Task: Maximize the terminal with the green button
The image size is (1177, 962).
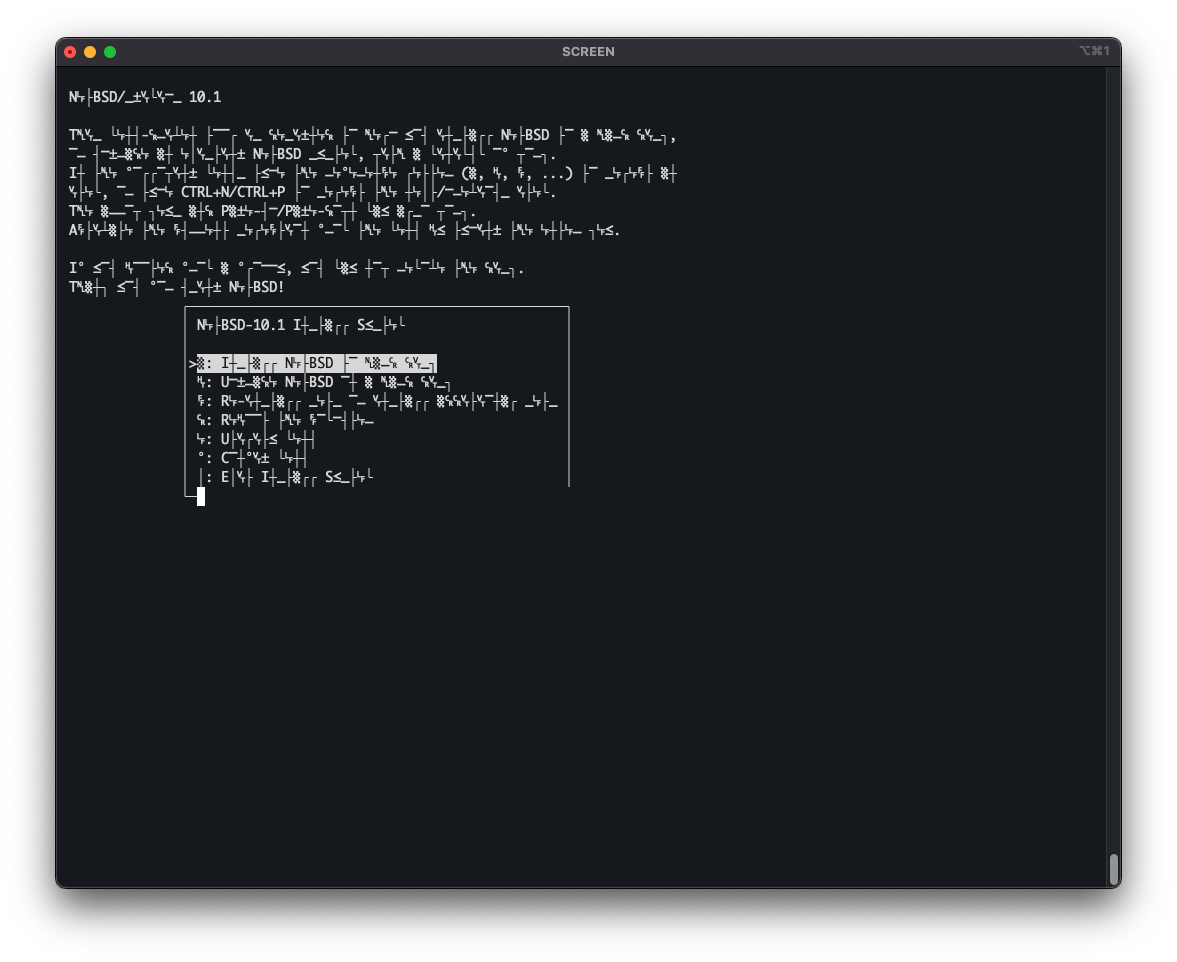Action: click(110, 52)
